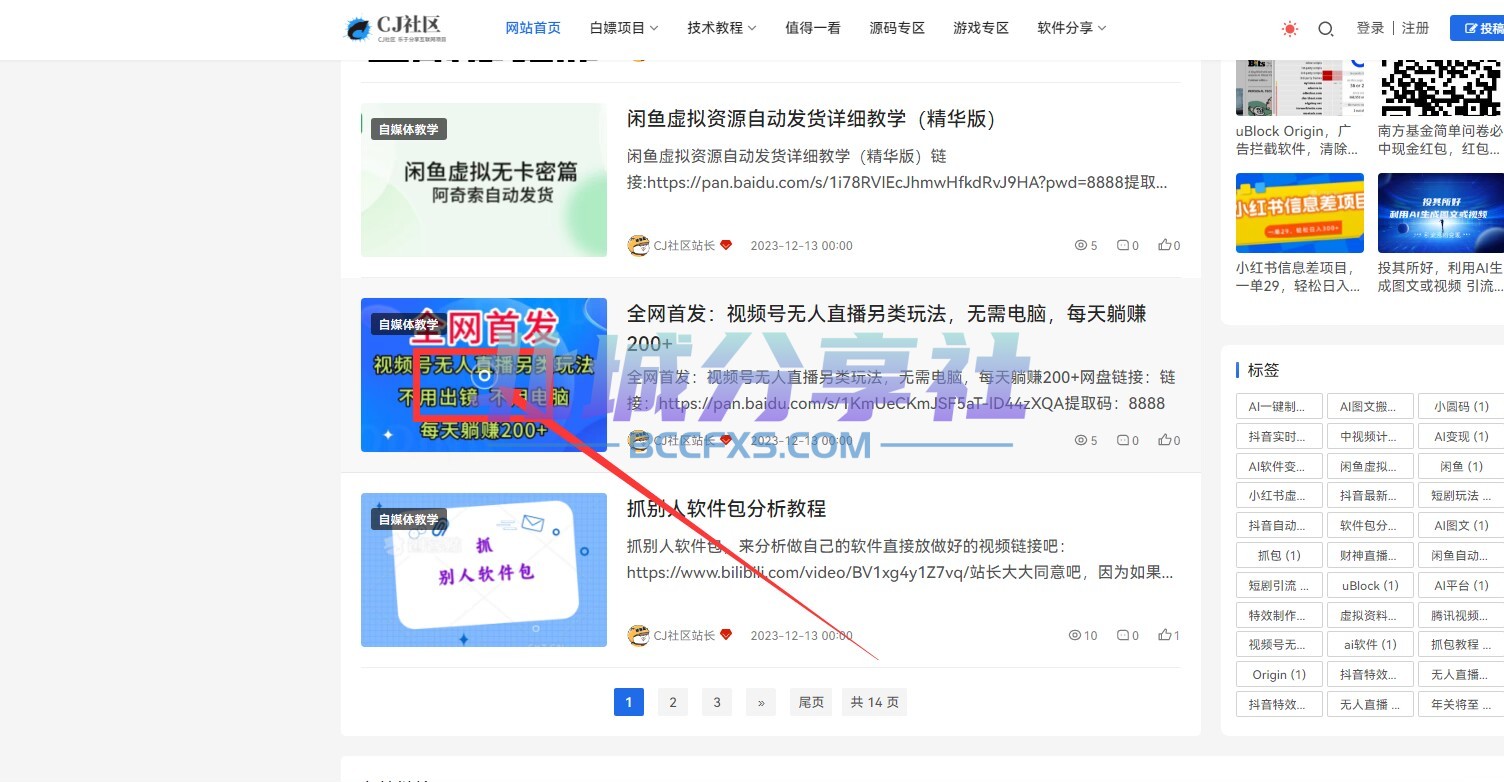This screenshot has width=1504, height=782.
Task: Open the 抓别人软件包 article thumbnail
Action: 484,570
